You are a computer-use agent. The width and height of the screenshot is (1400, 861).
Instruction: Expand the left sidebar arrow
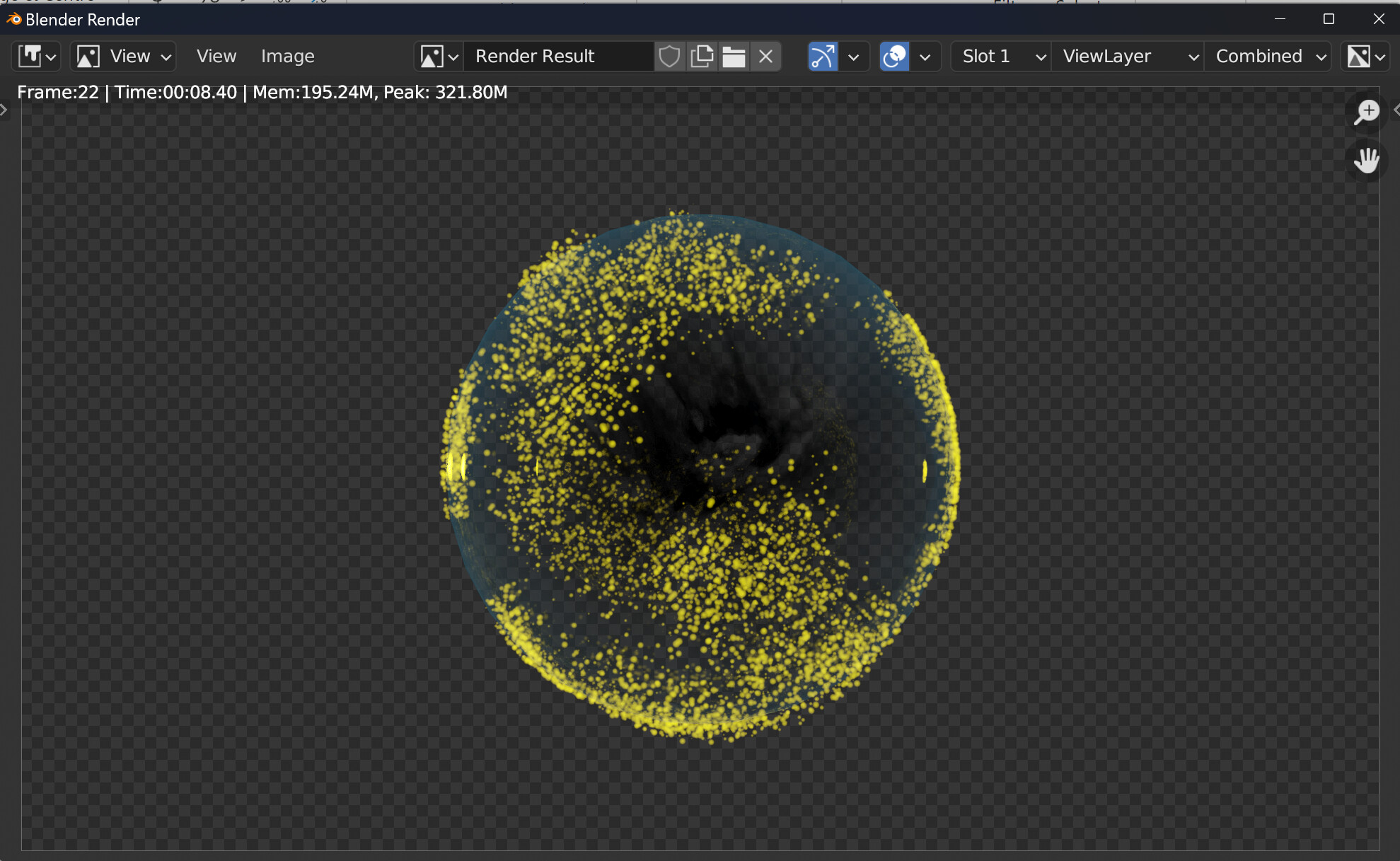click(x=5, y=110)
